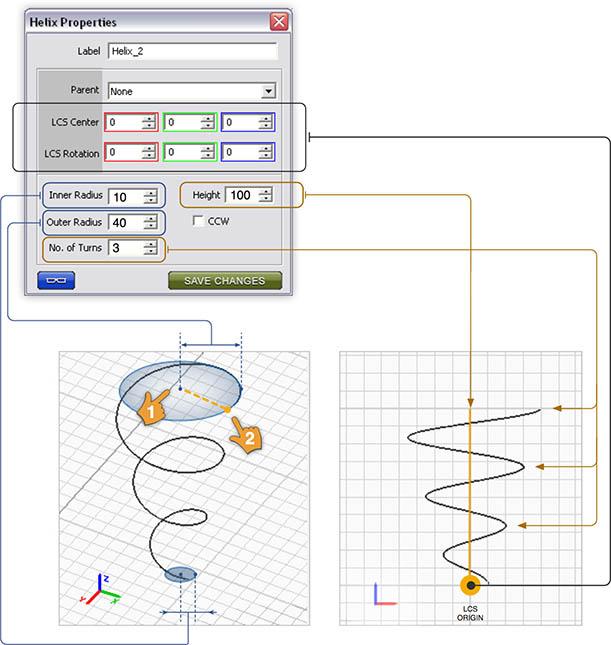Click the small bottom ellipse of the helix

pyautogui.click(x=181, y=574)
